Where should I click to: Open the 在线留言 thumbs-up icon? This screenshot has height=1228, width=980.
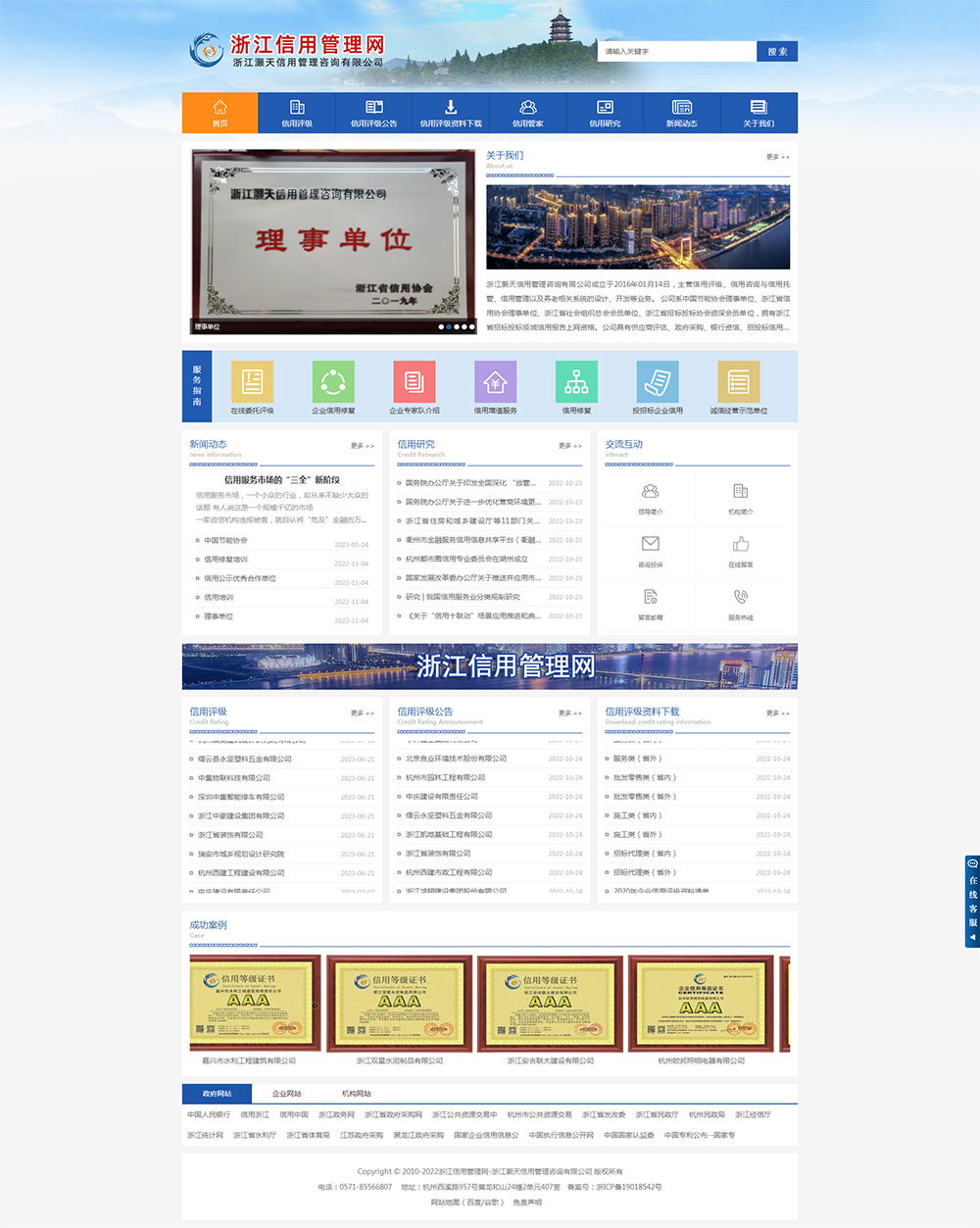pyautogui.click(x=740, y=544)
